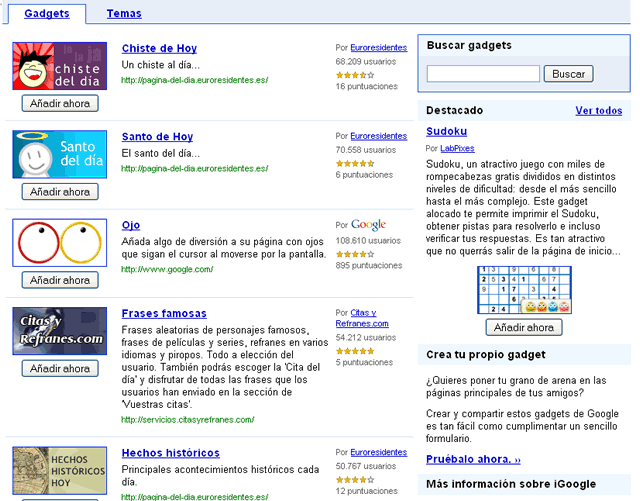Click Chiste de Hoy green URL text

pyautogui.click(x=195, y=80)
